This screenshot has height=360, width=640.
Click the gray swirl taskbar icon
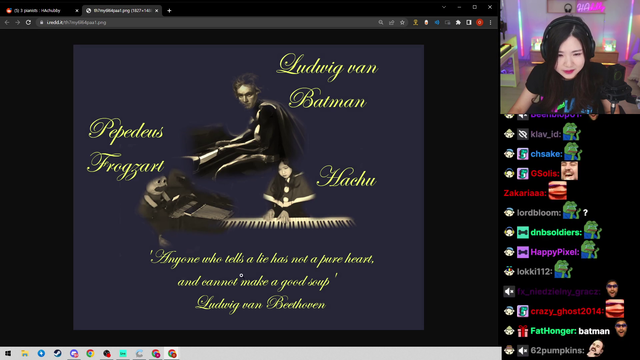pyautogui.click(x=139, y=353)
